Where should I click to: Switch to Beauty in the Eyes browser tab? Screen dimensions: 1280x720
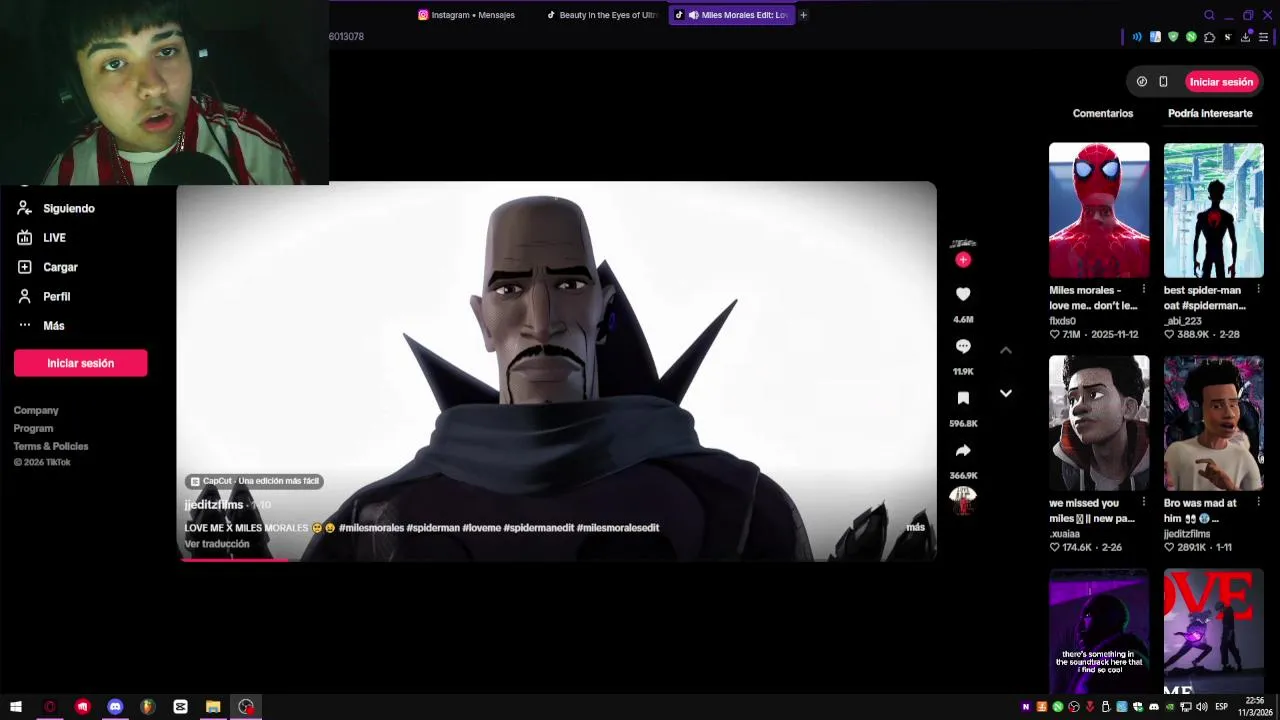point(603,15)
